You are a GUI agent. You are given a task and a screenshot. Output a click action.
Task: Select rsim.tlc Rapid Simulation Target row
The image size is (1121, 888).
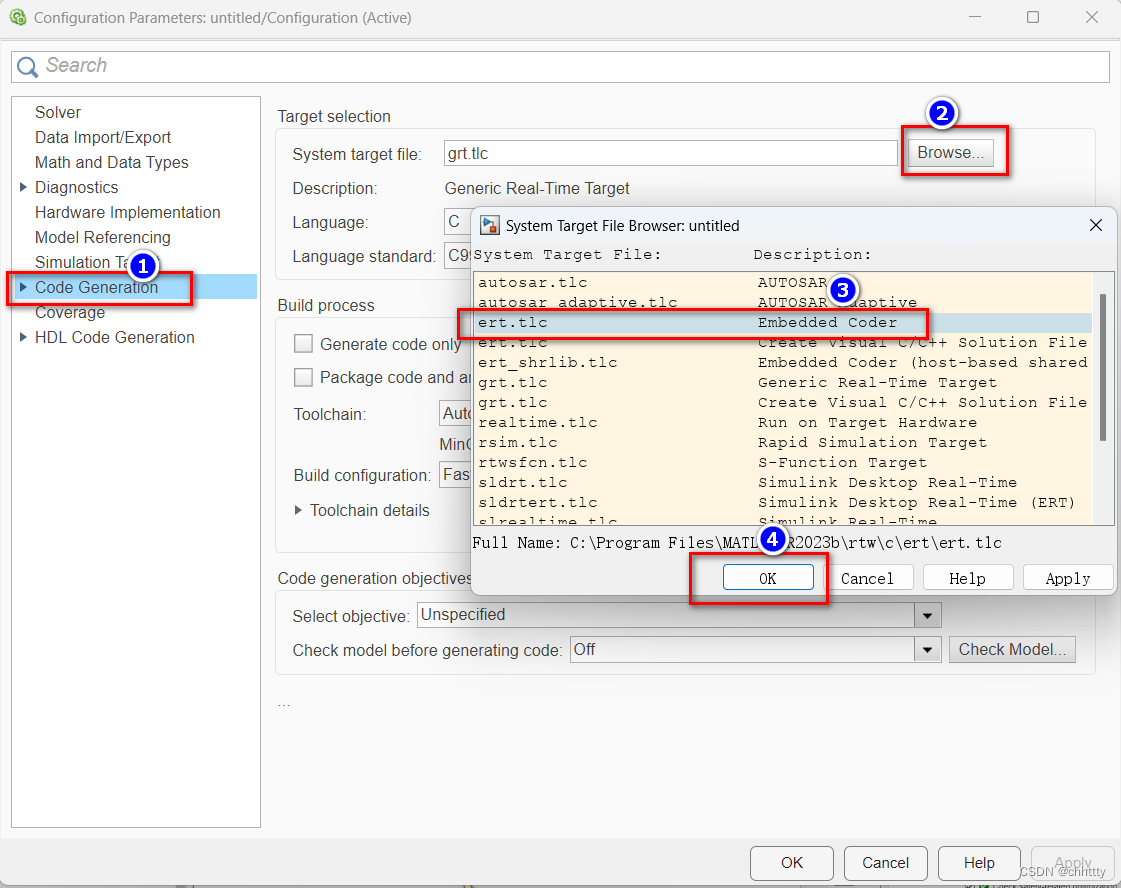[x=782, y=443]
